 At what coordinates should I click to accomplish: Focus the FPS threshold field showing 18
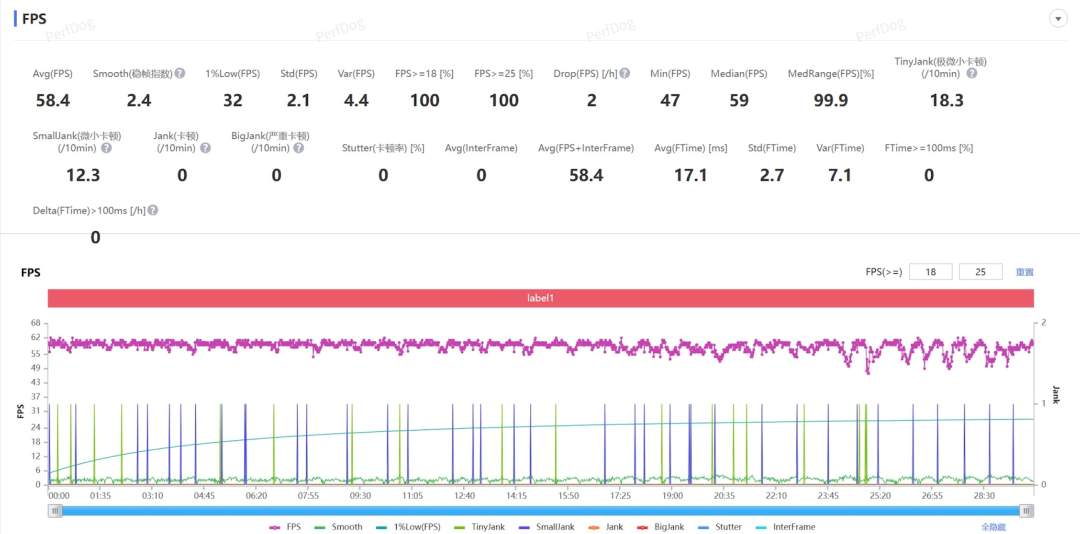click(x=931, y=272)
